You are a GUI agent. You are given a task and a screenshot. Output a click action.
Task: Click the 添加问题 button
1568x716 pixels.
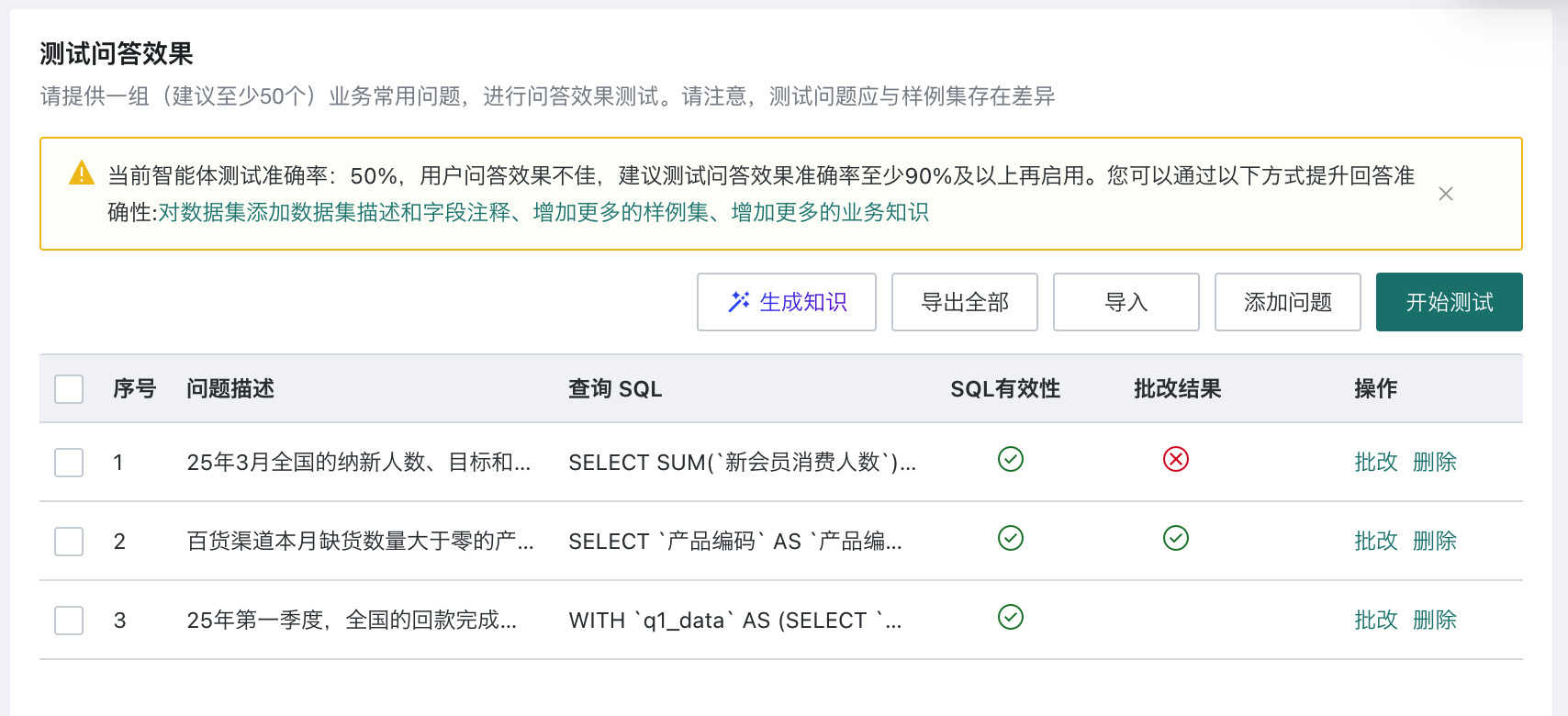pyautogui.click(x=1288, y=302)
